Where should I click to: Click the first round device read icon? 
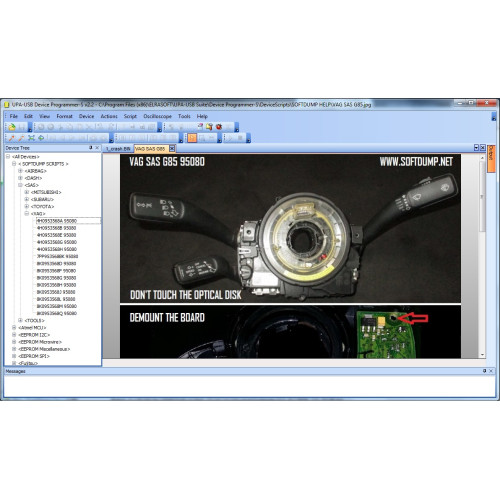point(41,127)
